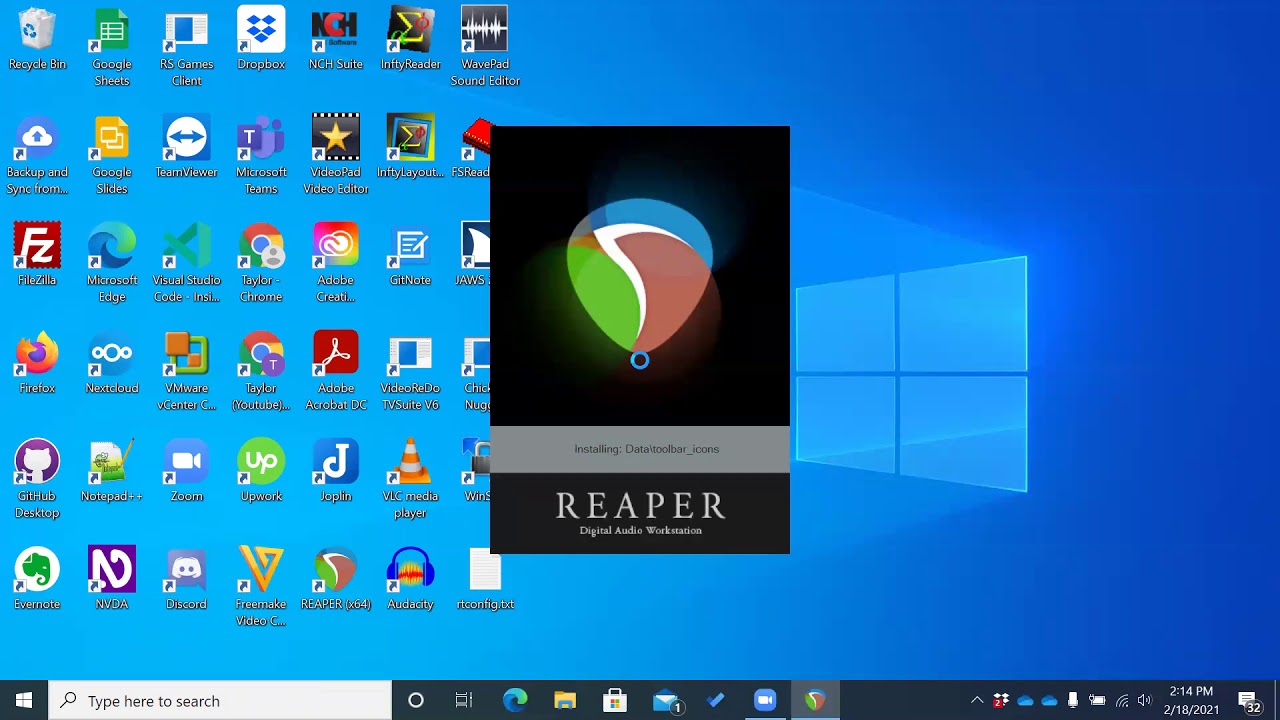Image resolution: width=1280 pixels, height=720 pixels.
Task: Select the TeamViewer desktop shortcut
Action: click(186, 148)
